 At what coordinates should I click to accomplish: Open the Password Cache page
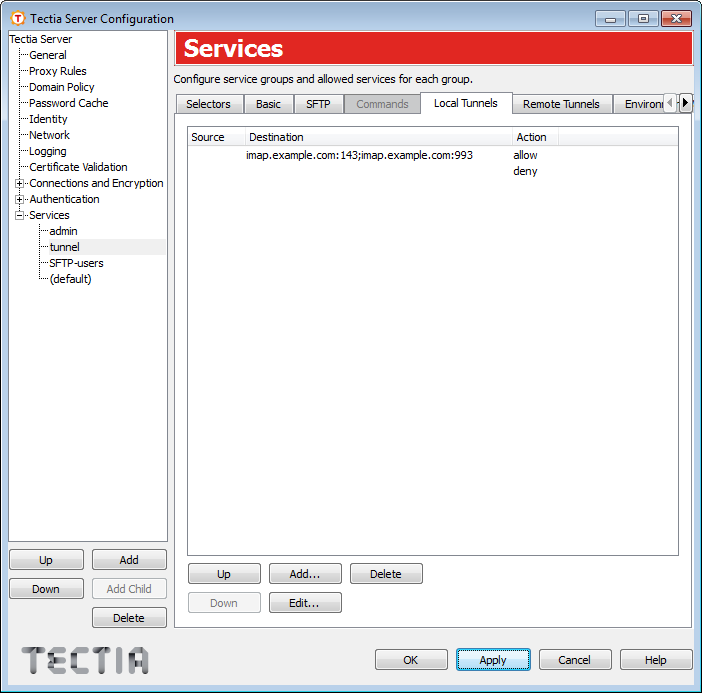coord(69,103)
